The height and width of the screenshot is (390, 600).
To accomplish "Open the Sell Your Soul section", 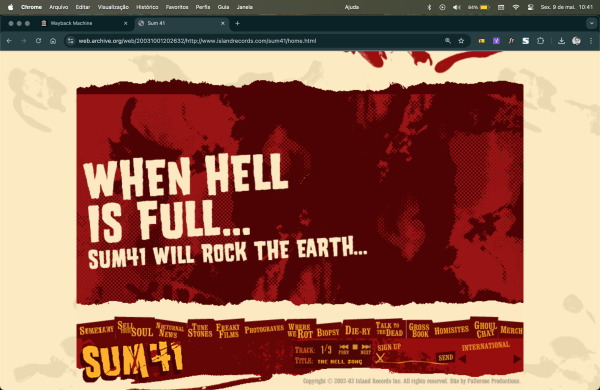I will pos(135,329).
